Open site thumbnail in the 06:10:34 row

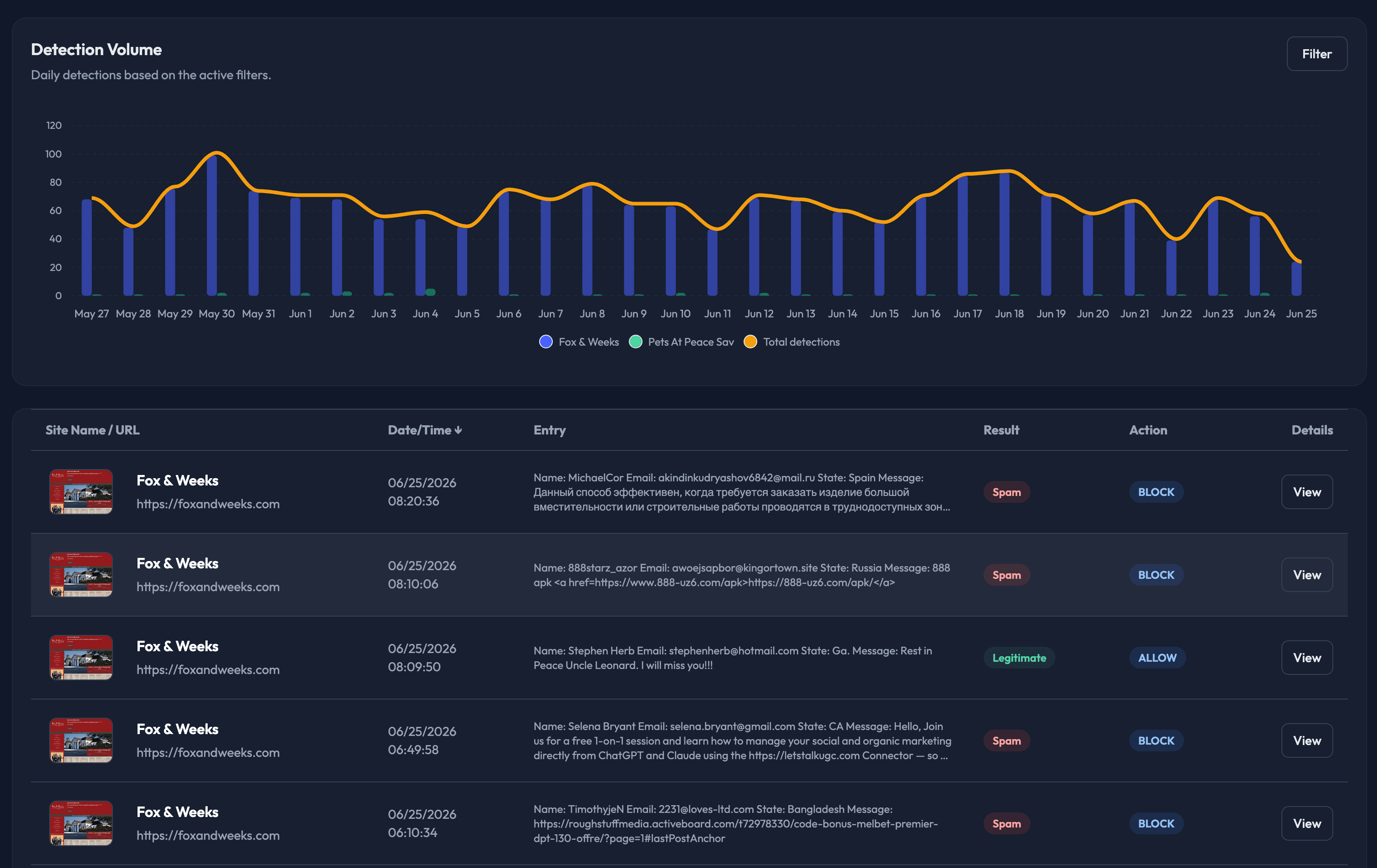click(x=81, y=823)
